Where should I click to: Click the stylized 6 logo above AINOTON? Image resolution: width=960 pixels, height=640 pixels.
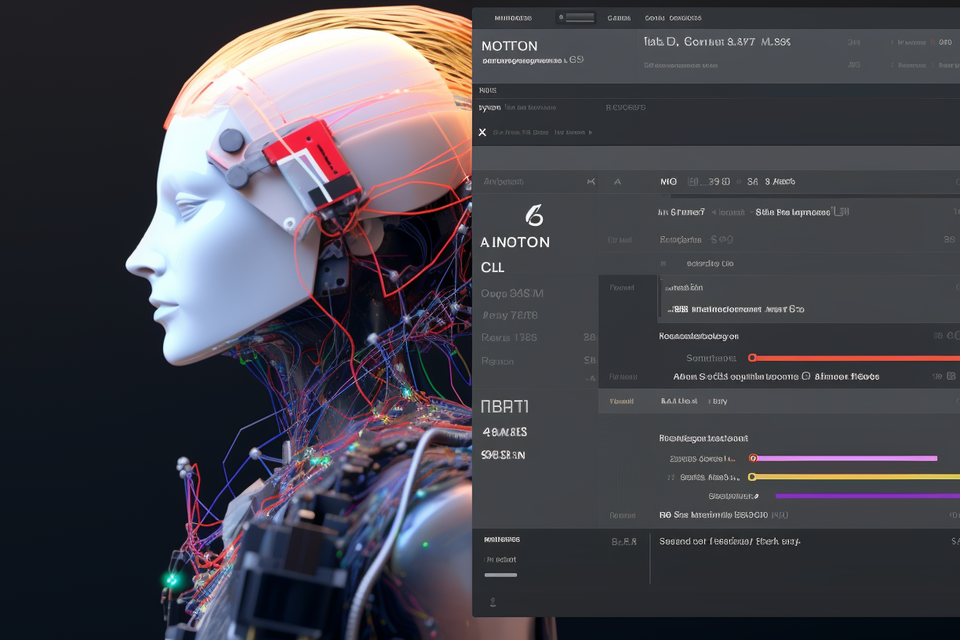(x=533, y=214)
